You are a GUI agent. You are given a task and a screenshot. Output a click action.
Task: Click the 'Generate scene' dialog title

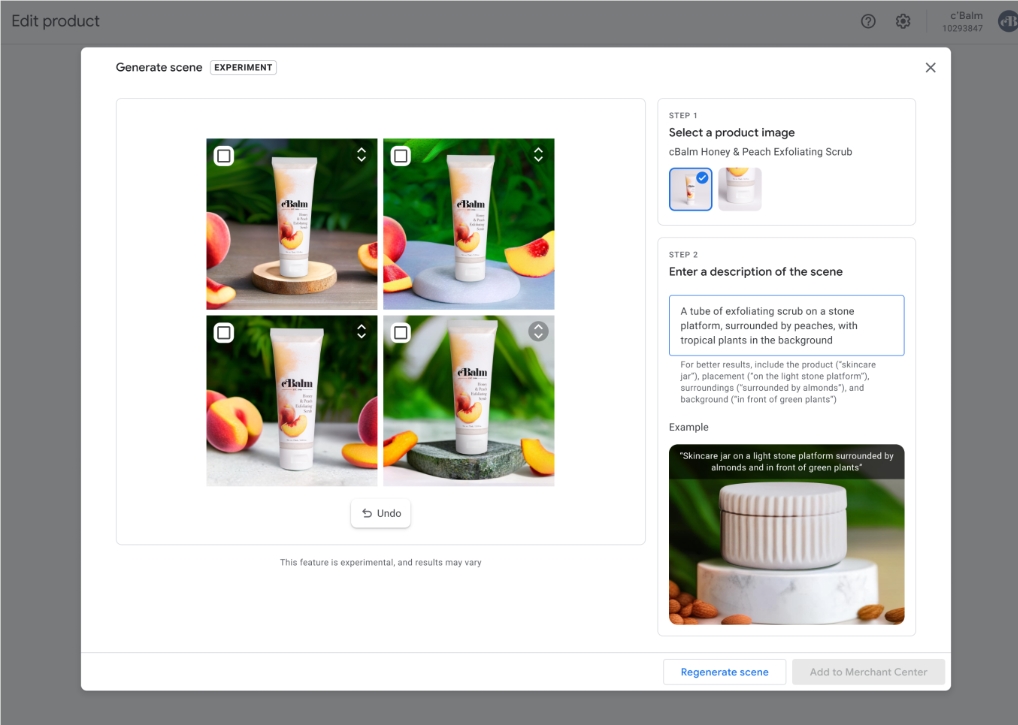click(x=159, y=68)
